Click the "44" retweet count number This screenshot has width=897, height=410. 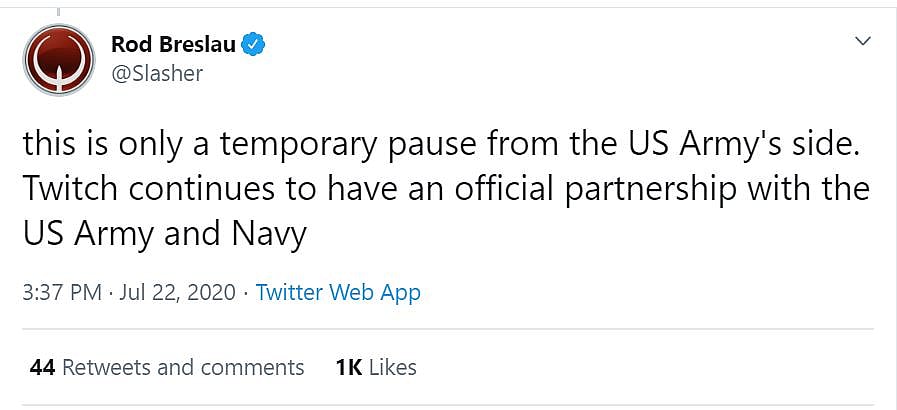[42, 367]
